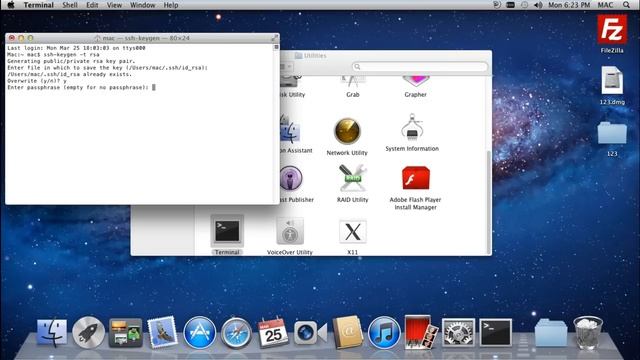
Task: Click the volume icon in menu bar
Action: click(538, 5)
